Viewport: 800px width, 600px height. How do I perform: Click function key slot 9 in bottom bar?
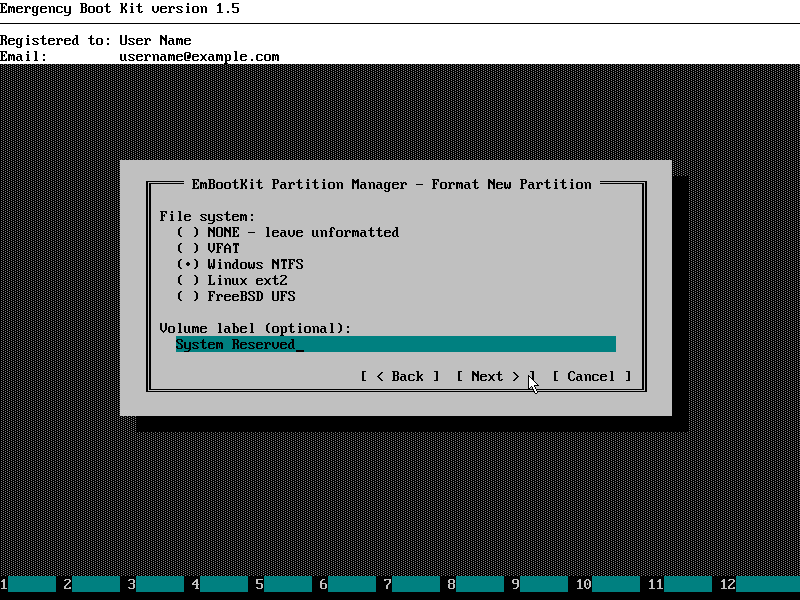pyautogui.click(x=540, y=584)
